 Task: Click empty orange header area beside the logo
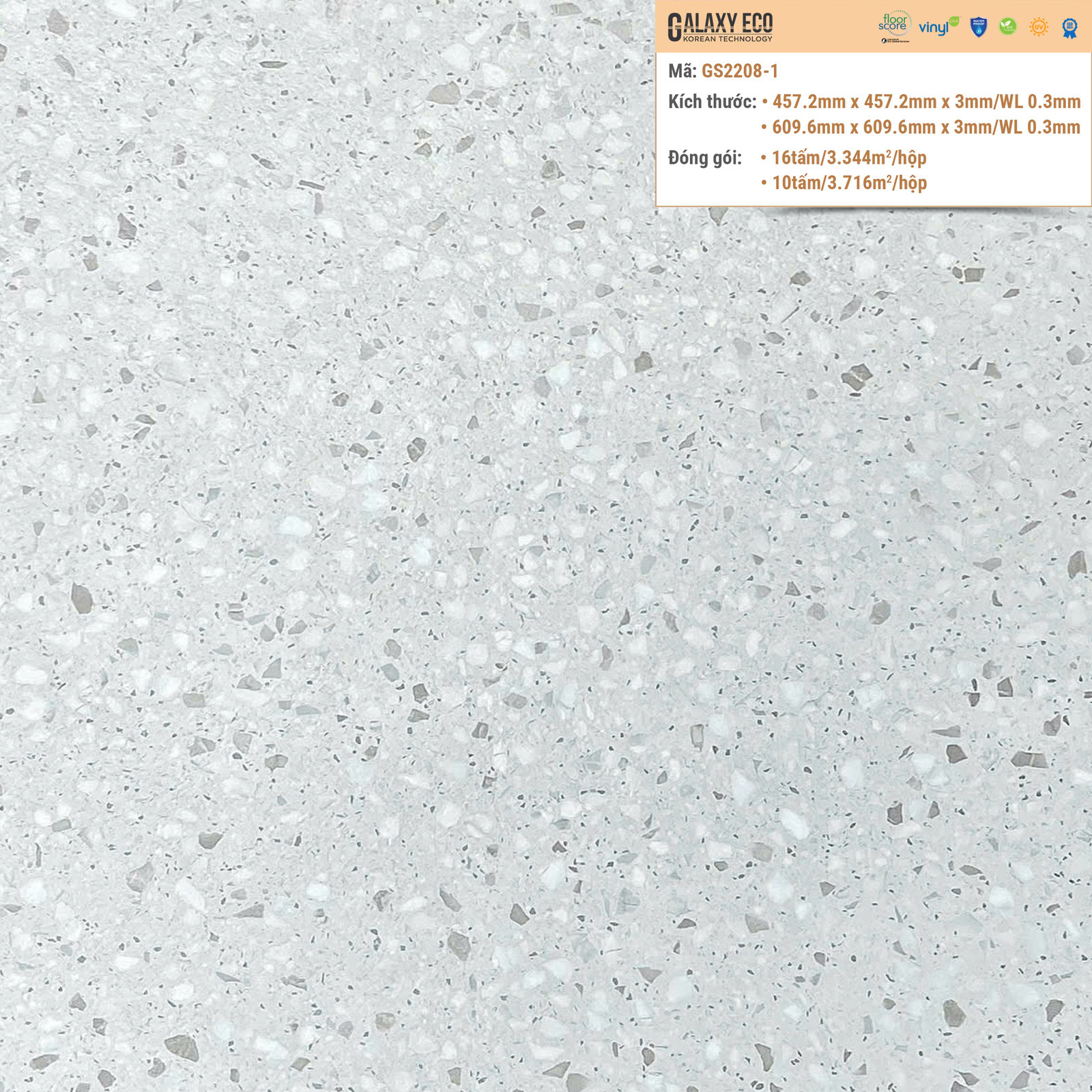tap(826, 26)
